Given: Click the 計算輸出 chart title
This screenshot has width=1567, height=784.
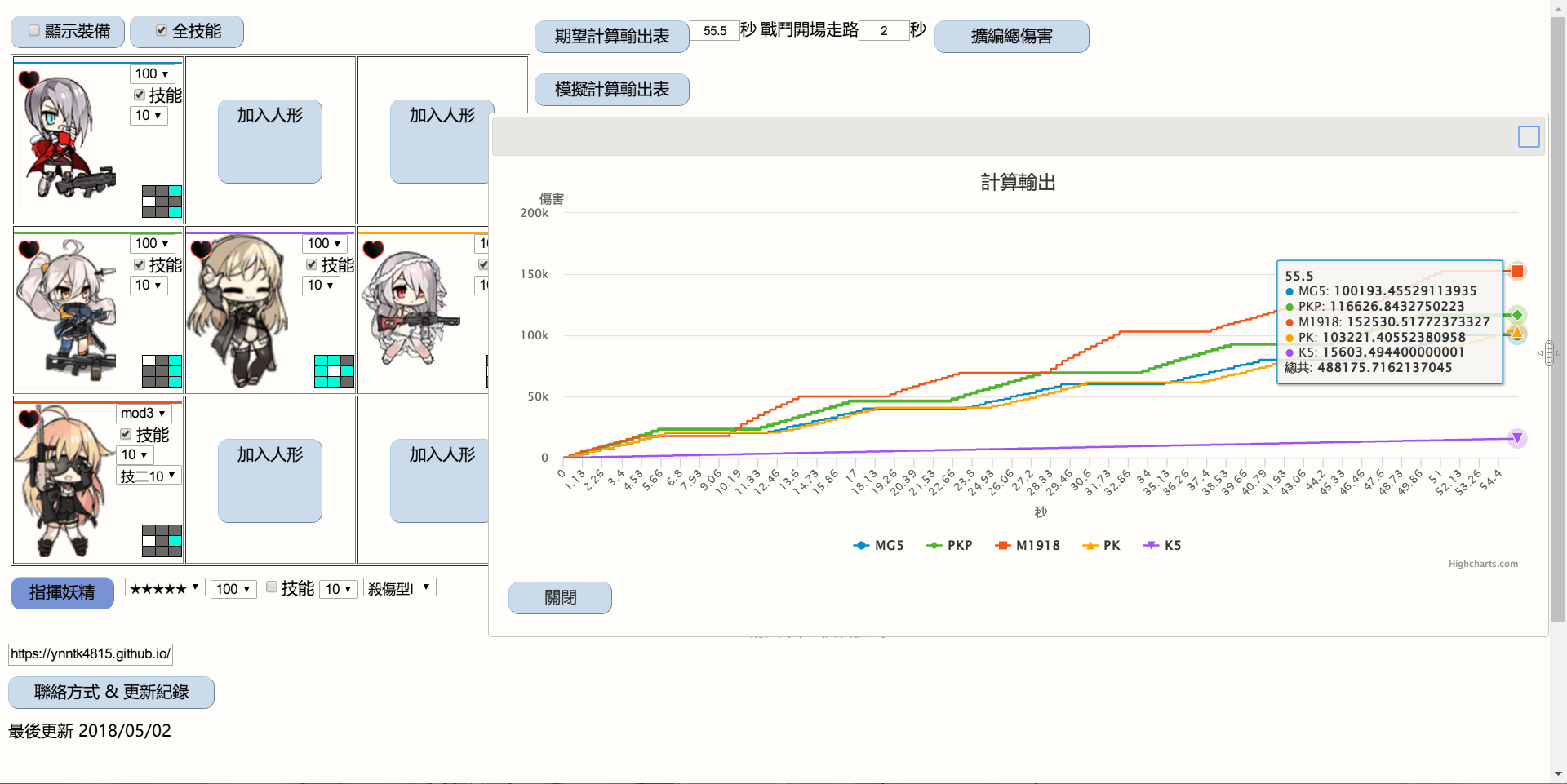Looking at the screenshot, I should pyautogui.click(x=1018, y=183).
